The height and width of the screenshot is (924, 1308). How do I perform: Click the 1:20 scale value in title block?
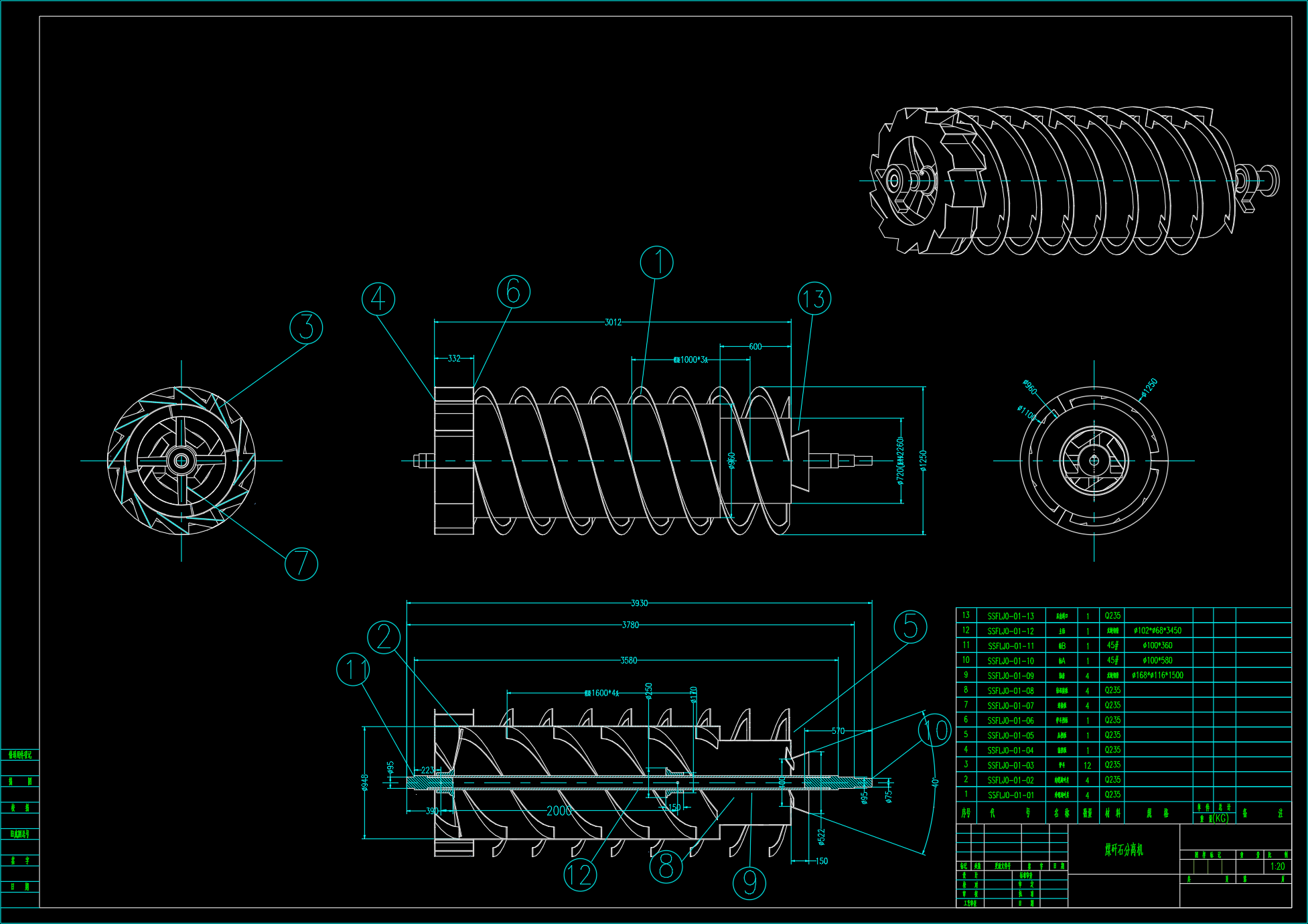(1277, 866)
